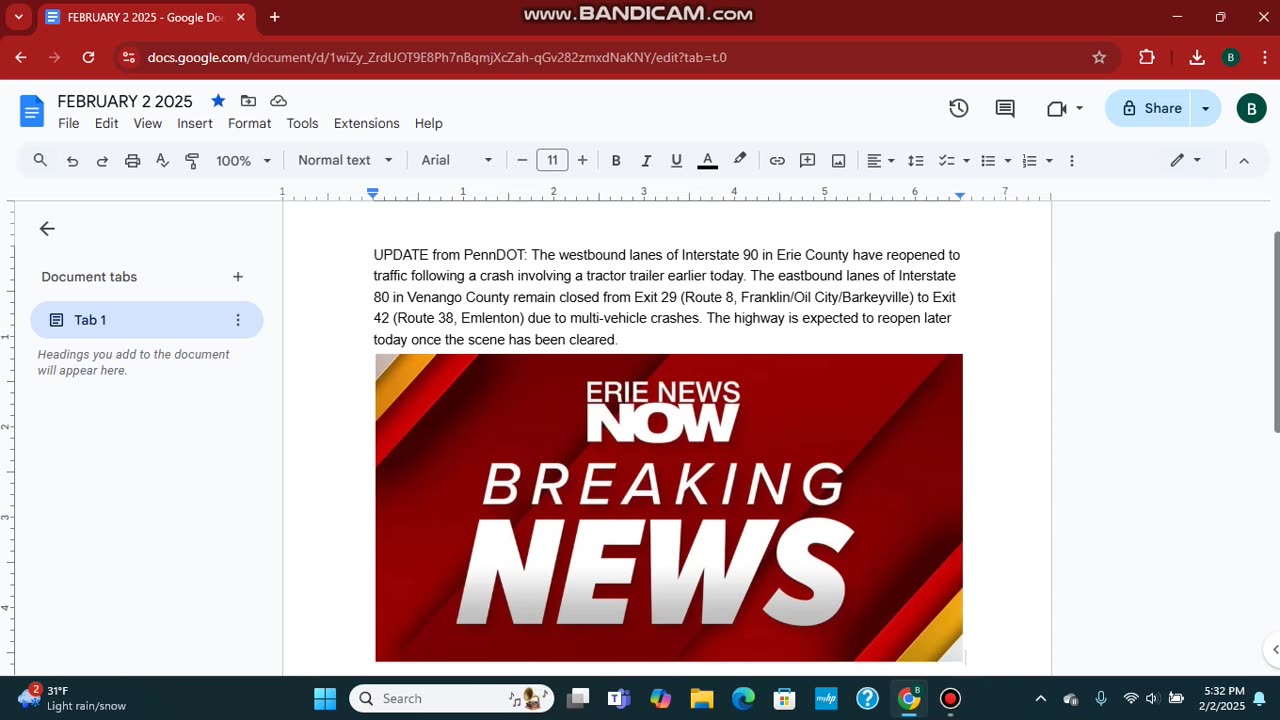Select the paint format tool
Screen dimensions: 1280x720
[x=192, y=160]
